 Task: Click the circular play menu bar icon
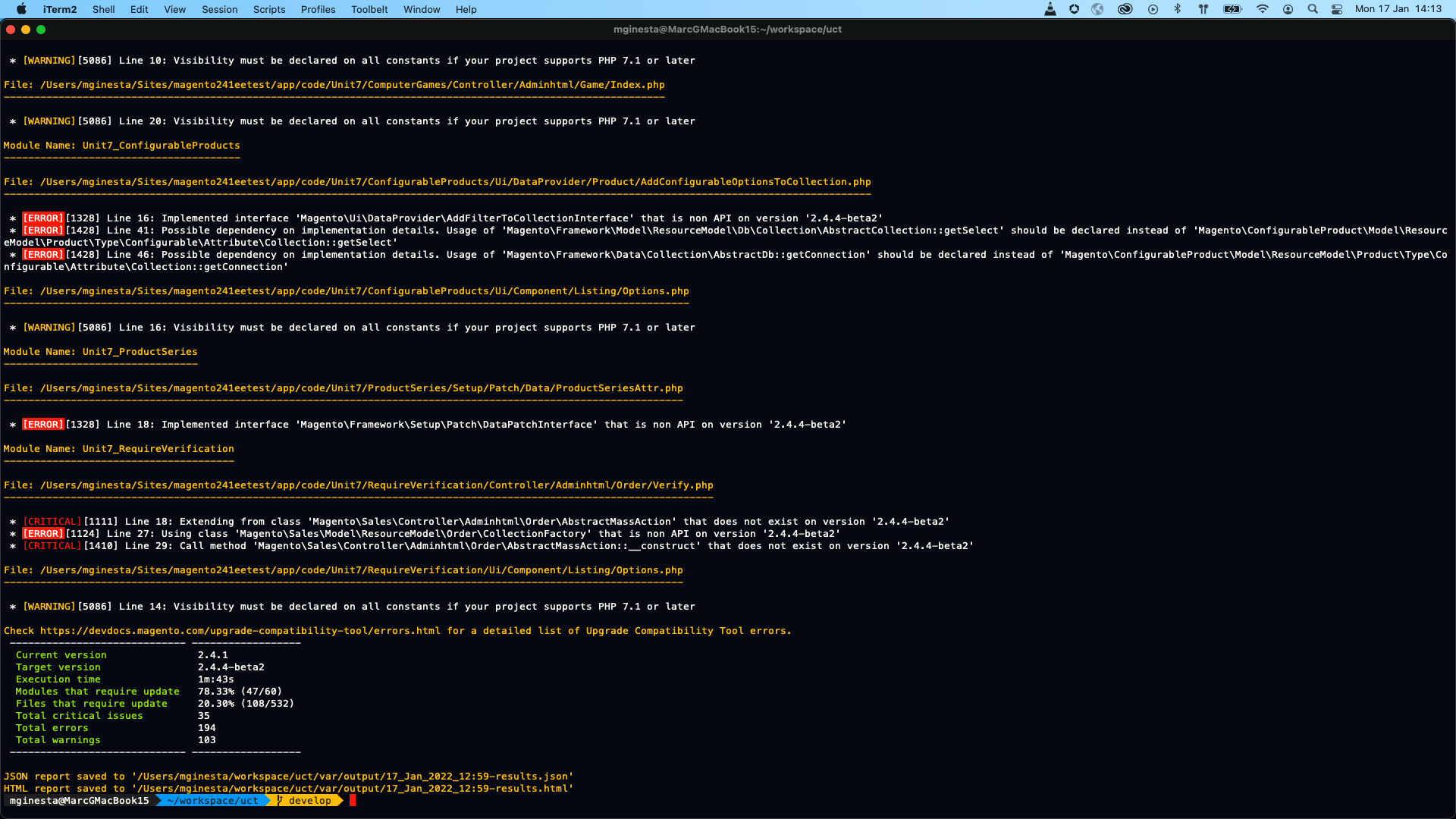pyautogui.click(x=1153, y=9)
